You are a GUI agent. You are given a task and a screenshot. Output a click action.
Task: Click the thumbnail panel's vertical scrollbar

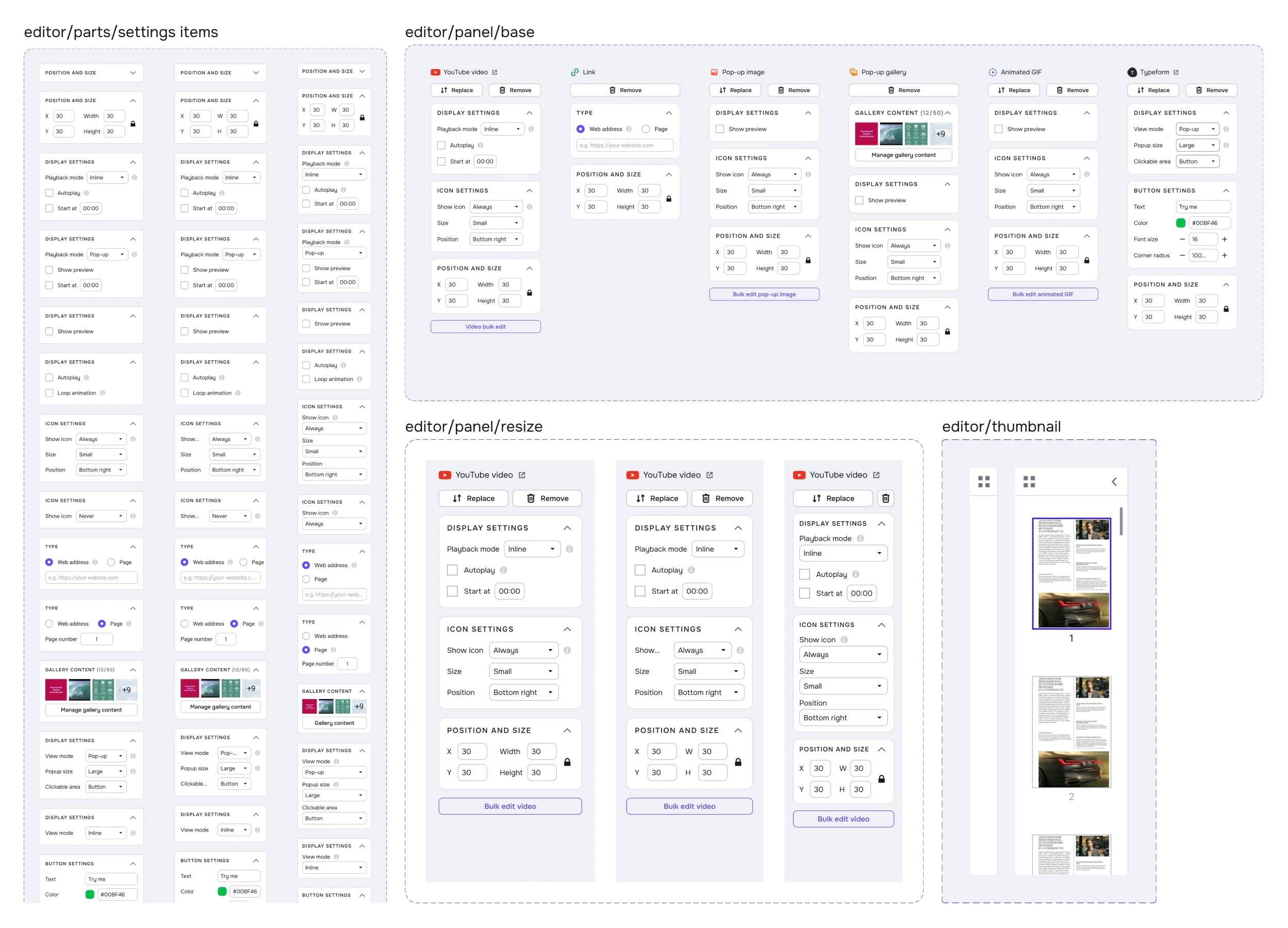pyautogui.click(x=1121, y=521)
